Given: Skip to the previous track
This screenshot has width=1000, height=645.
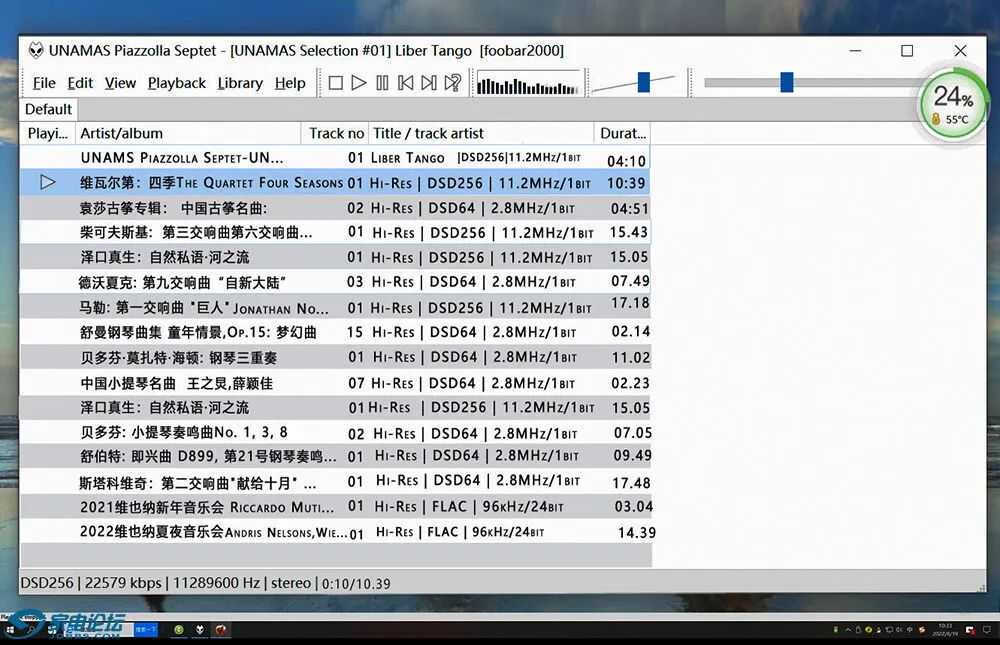Looking at the screenshot, I should tap(405, 83).
